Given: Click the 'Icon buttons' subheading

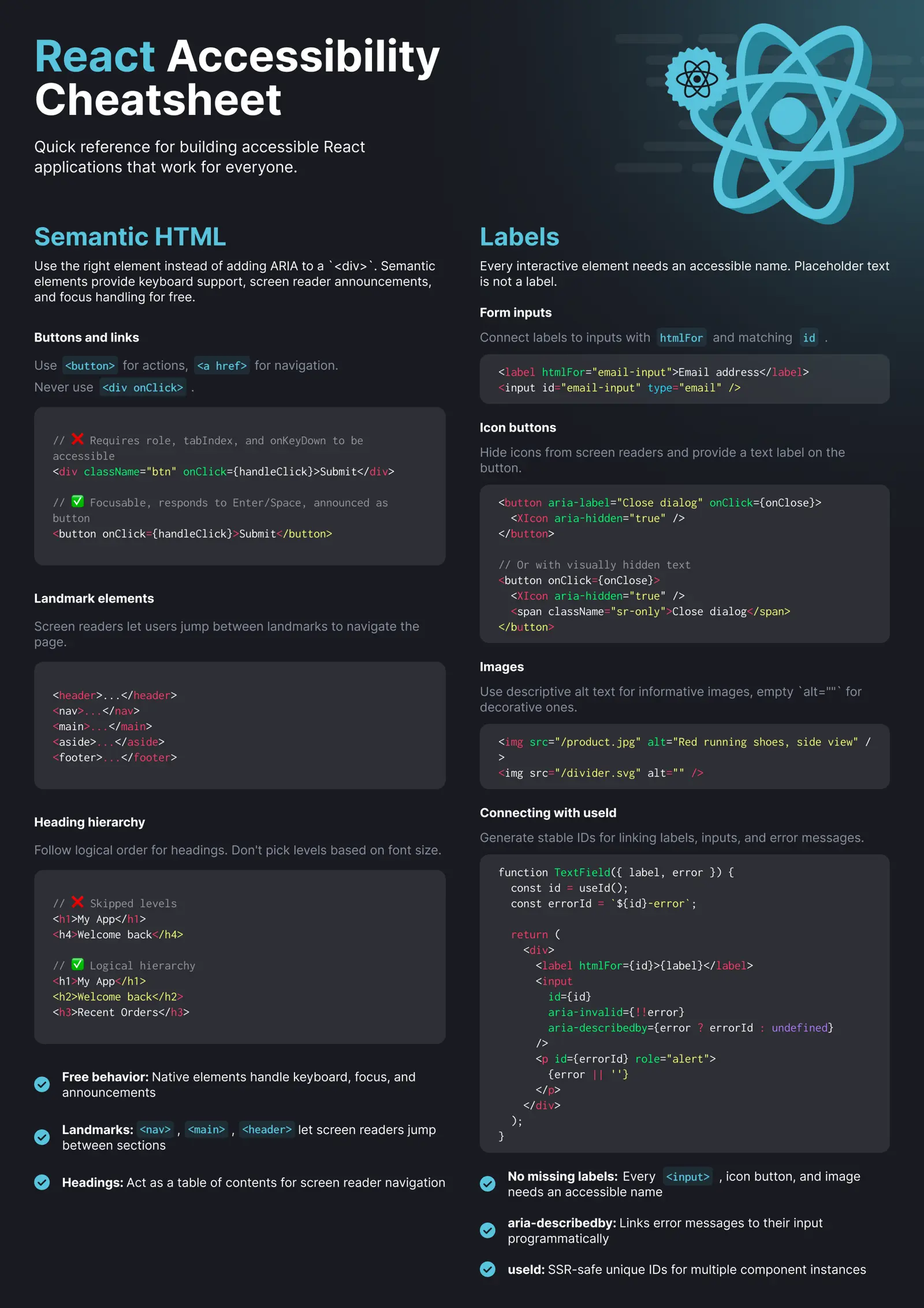Looking at the screenshot, I should (x=518, y=428).
